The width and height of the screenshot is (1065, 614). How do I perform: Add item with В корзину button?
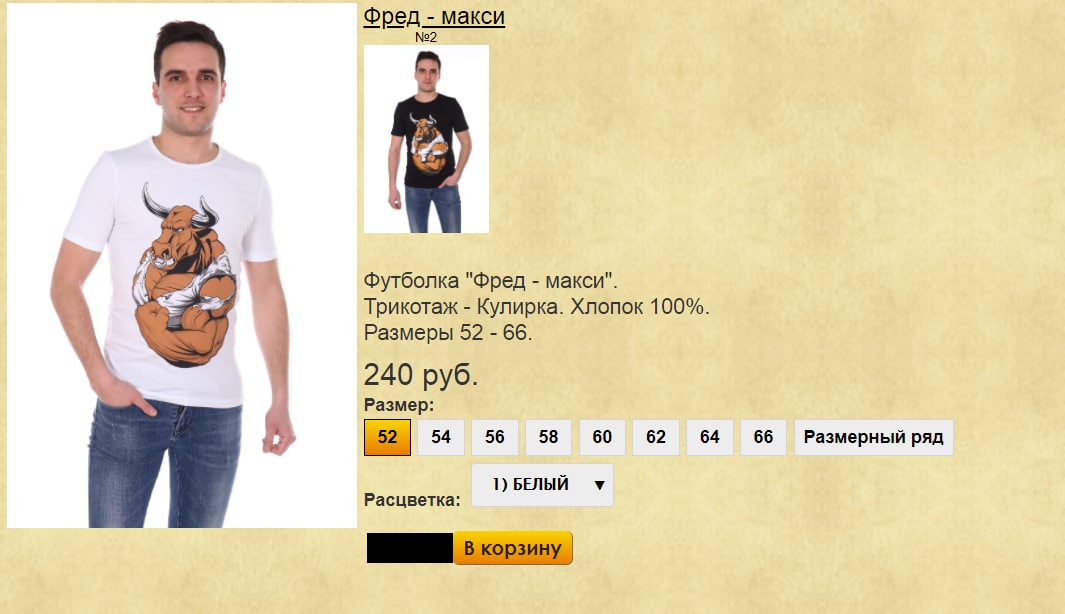click(513, 547)
